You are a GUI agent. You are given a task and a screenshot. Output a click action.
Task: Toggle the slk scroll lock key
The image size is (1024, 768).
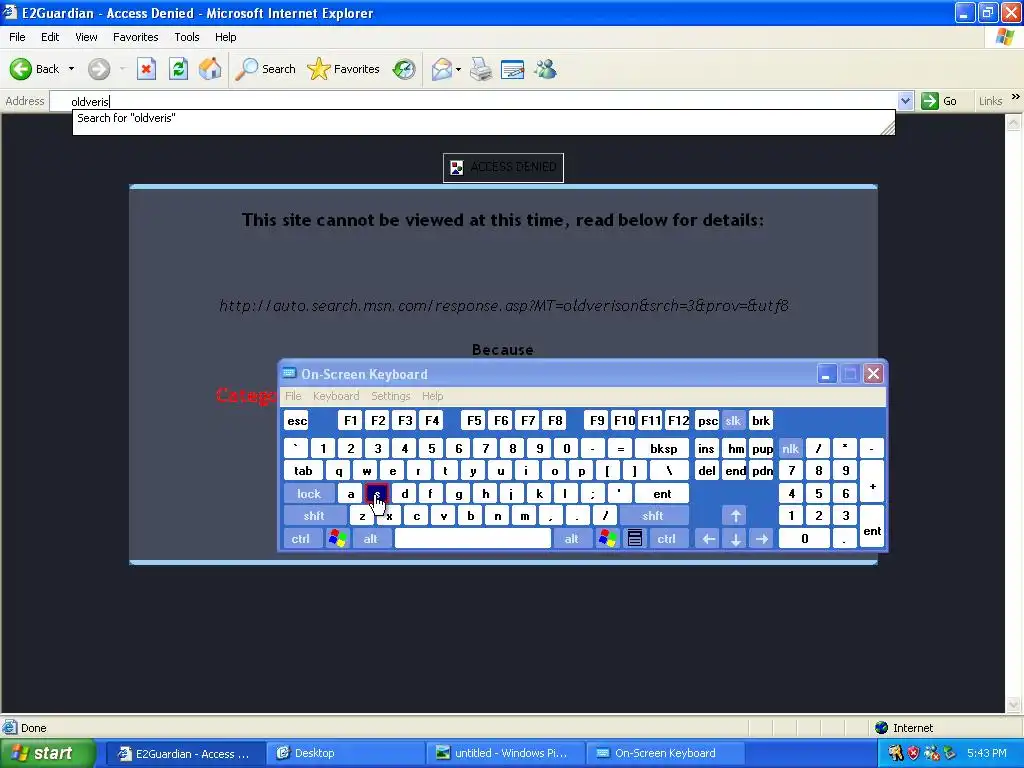tap(733, 421)
